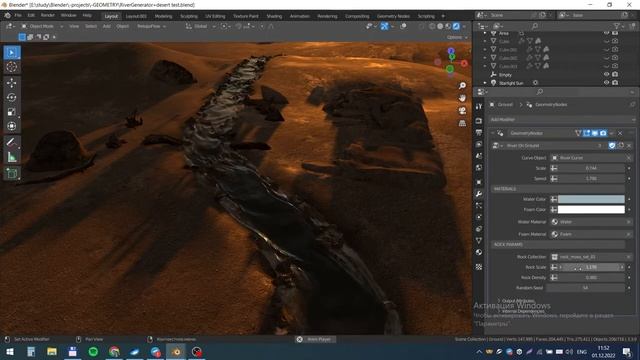The image size is (640, 360).
Task: Open the Physics properties tab
Action: point(479,217)
